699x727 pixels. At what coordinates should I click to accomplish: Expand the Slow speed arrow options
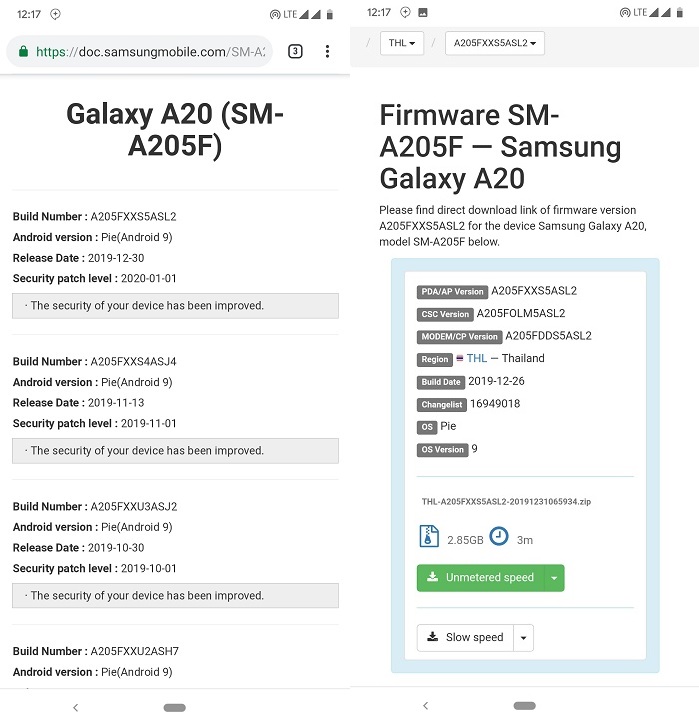(x=523, y=638)
